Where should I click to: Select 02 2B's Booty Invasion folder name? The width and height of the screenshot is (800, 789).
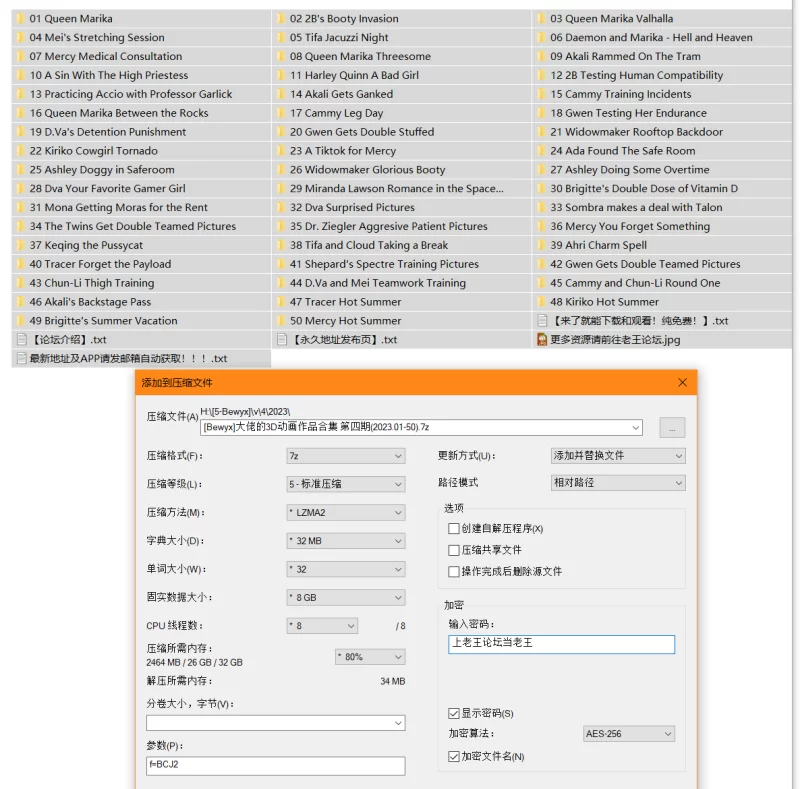(344, 19)
